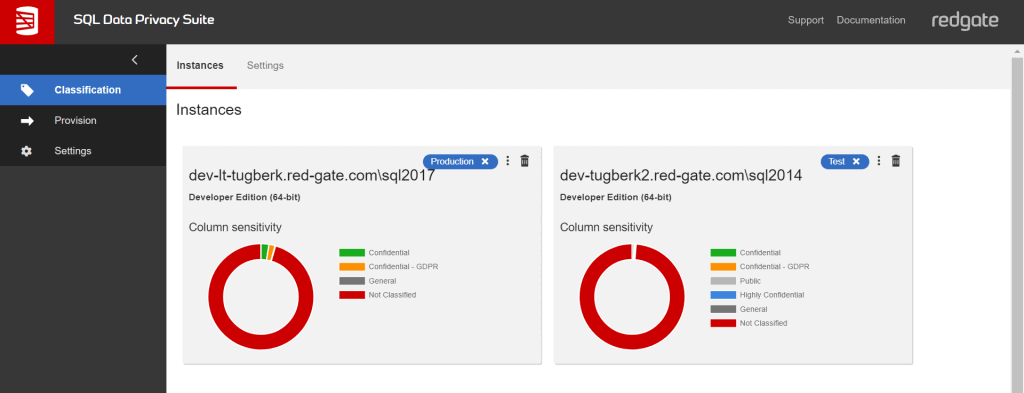Open the three-dot menu on sql2014 card
This screenshot has height=393, width=1024.
click(x=879, y=161)
